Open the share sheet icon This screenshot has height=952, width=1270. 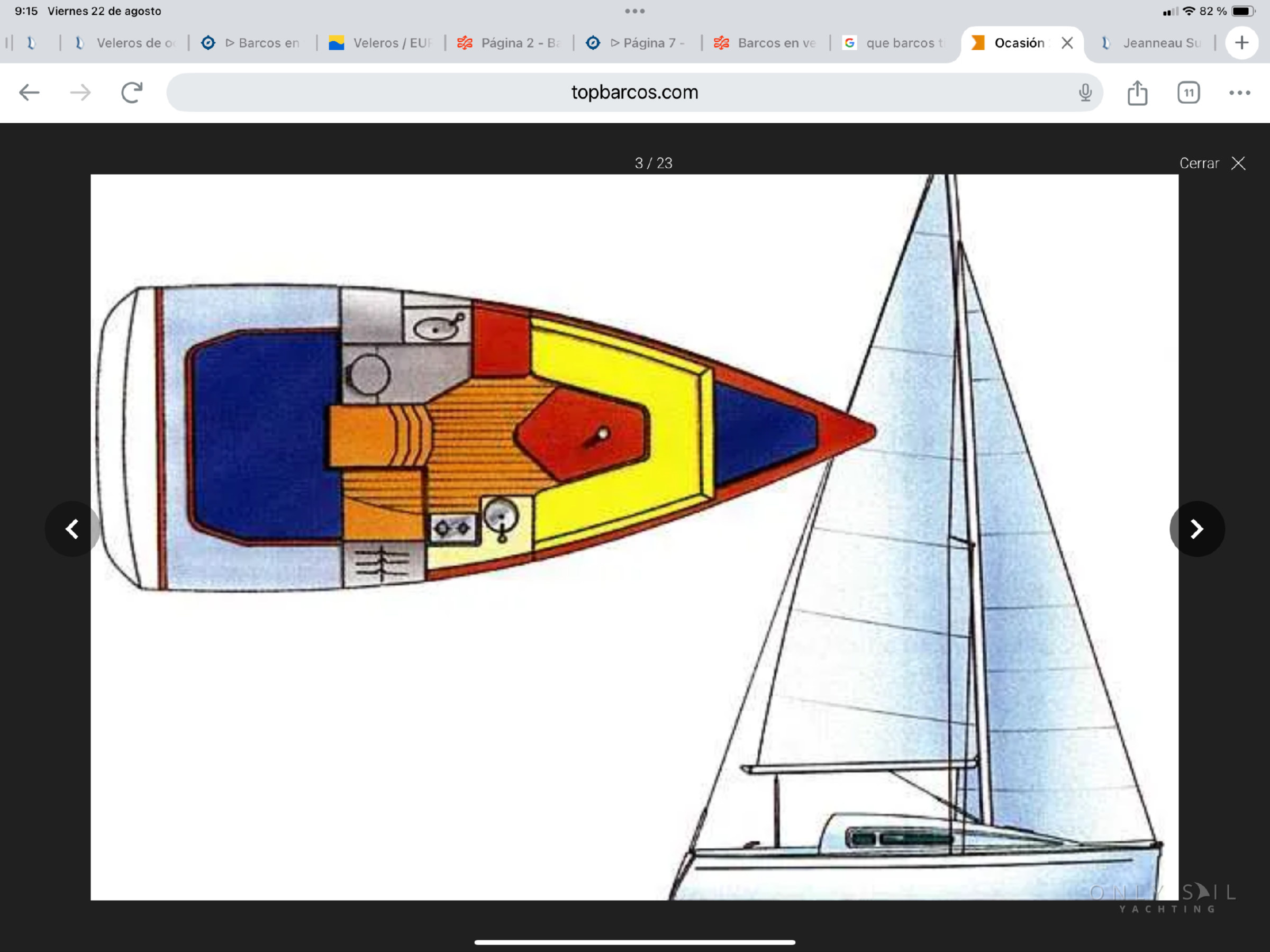coord(1137,93)
